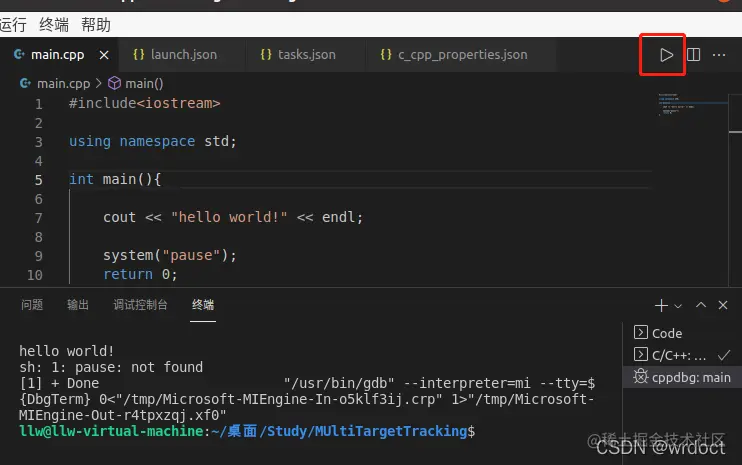This screenshot has width=742, height=465.
Task: Click 'sh: 1: pause: not found' output
Action: pos(111,367)
